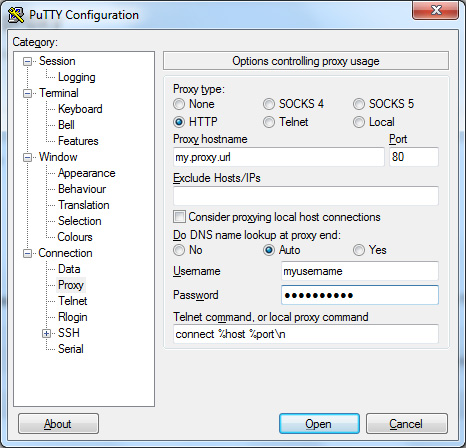Viewport: 466px width, 448px height.
Task: Open the Features category
Action: point(78,141)
